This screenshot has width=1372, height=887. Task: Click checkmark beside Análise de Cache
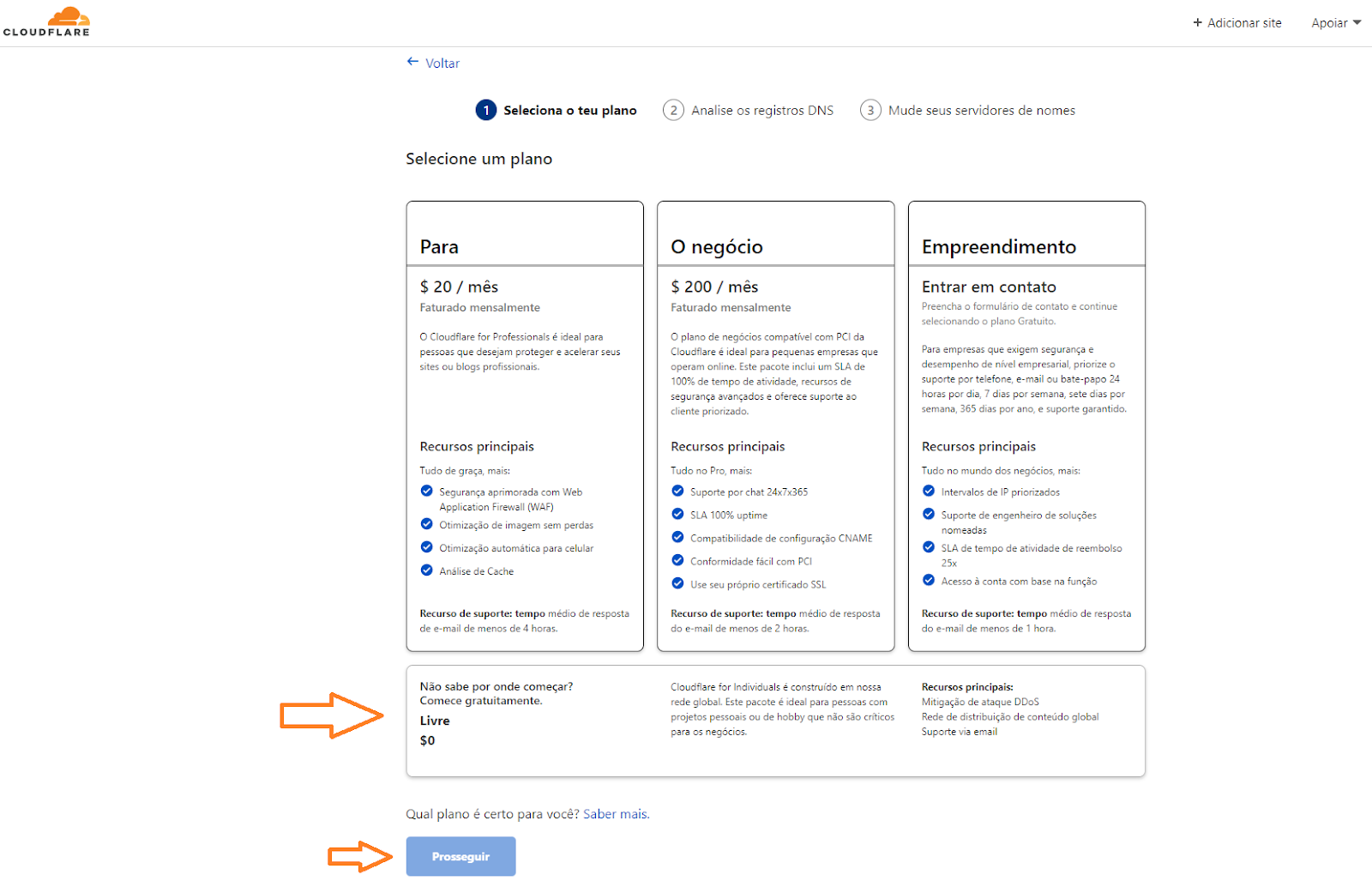click(x=426, y=570)
